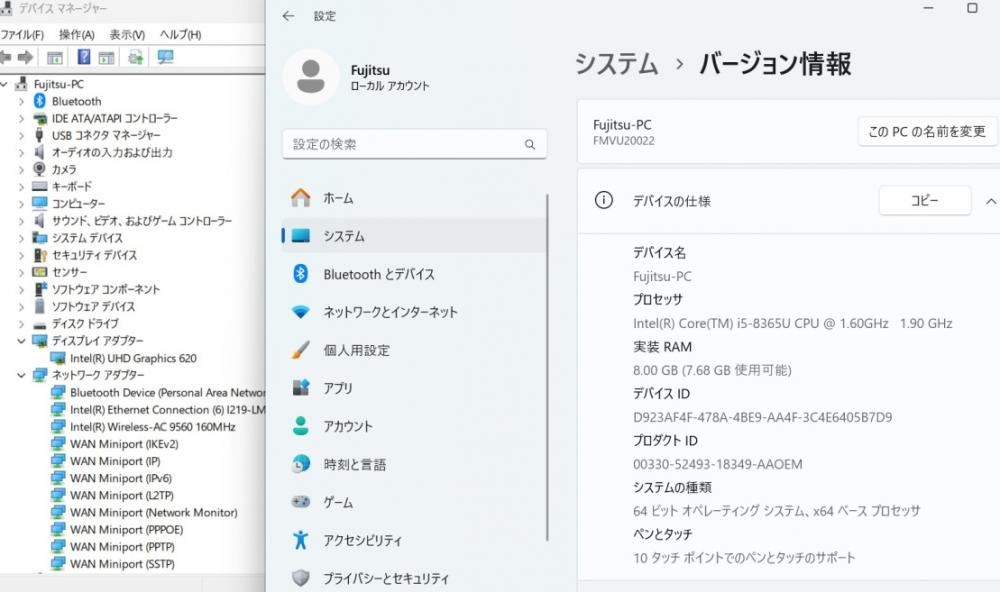The image size is (1000, 592).
Task: Open Bluetooth とデバイス settings page
Action: (414, 274)
